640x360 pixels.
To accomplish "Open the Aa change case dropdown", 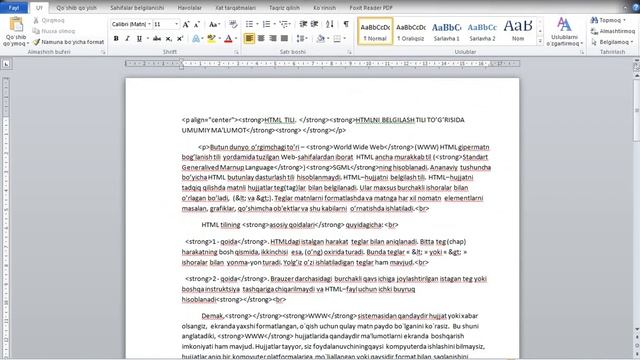I will click(214, 24).
